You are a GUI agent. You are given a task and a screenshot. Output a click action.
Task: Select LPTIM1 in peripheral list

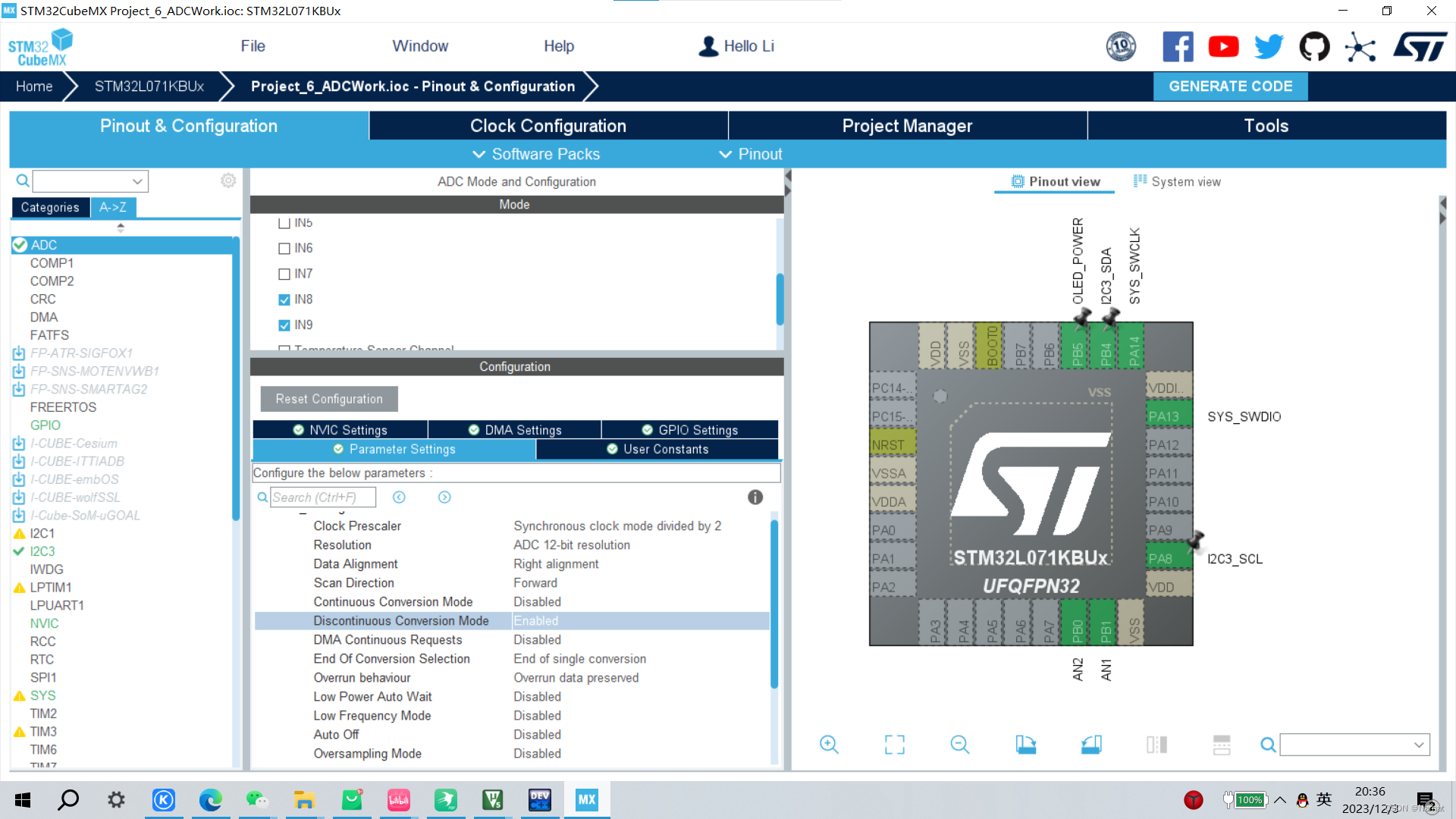point(51,588)
